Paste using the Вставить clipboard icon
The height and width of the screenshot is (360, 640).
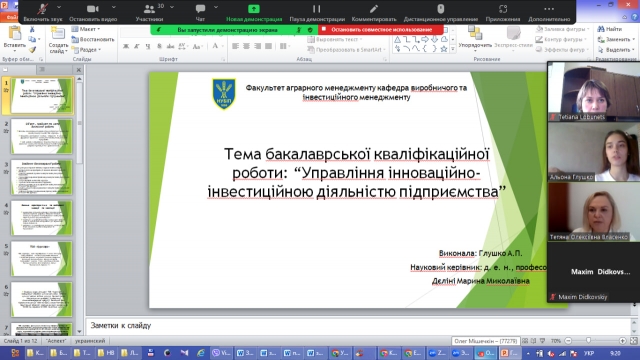15,33
